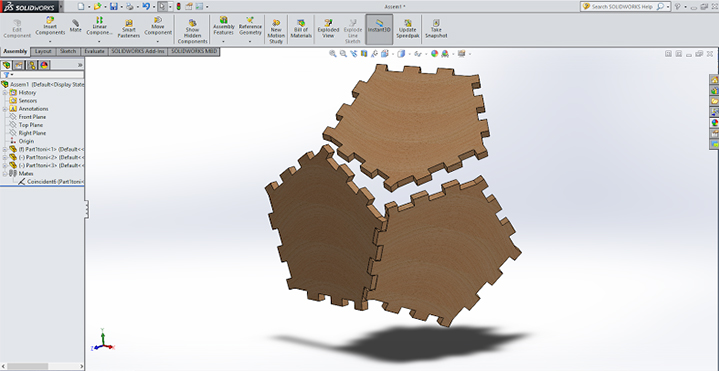Open the Evaluate ribbon tab
Viewport: 719px width, 371px height.
tap(94, 51)
